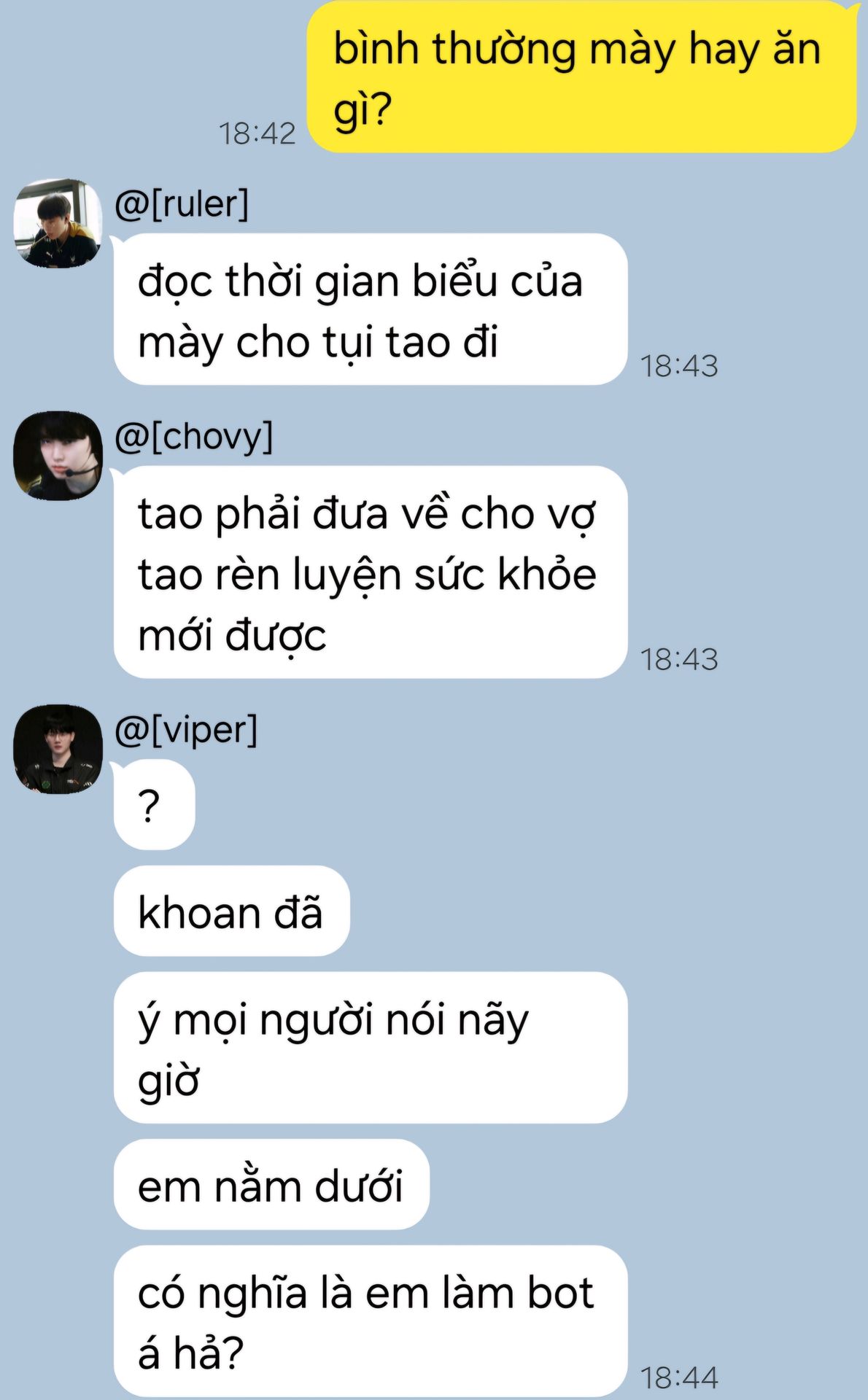868x1400 pixels.
Task: Tap the 18:43 timestamp beside ruler's message
Action: click(679, 366)
